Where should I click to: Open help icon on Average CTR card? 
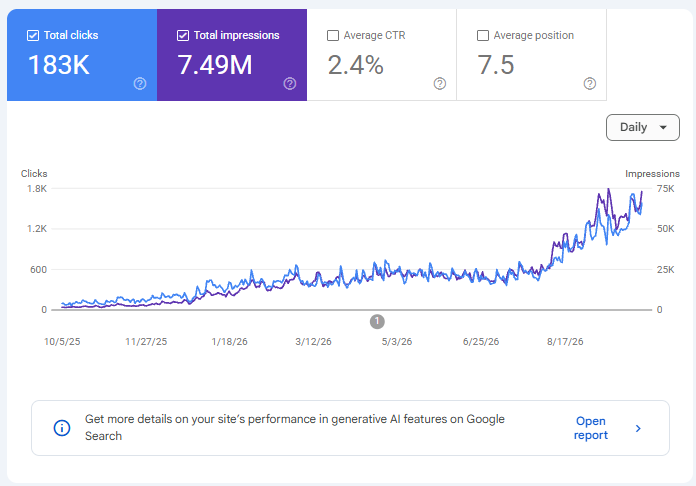[x=440, y=83]
